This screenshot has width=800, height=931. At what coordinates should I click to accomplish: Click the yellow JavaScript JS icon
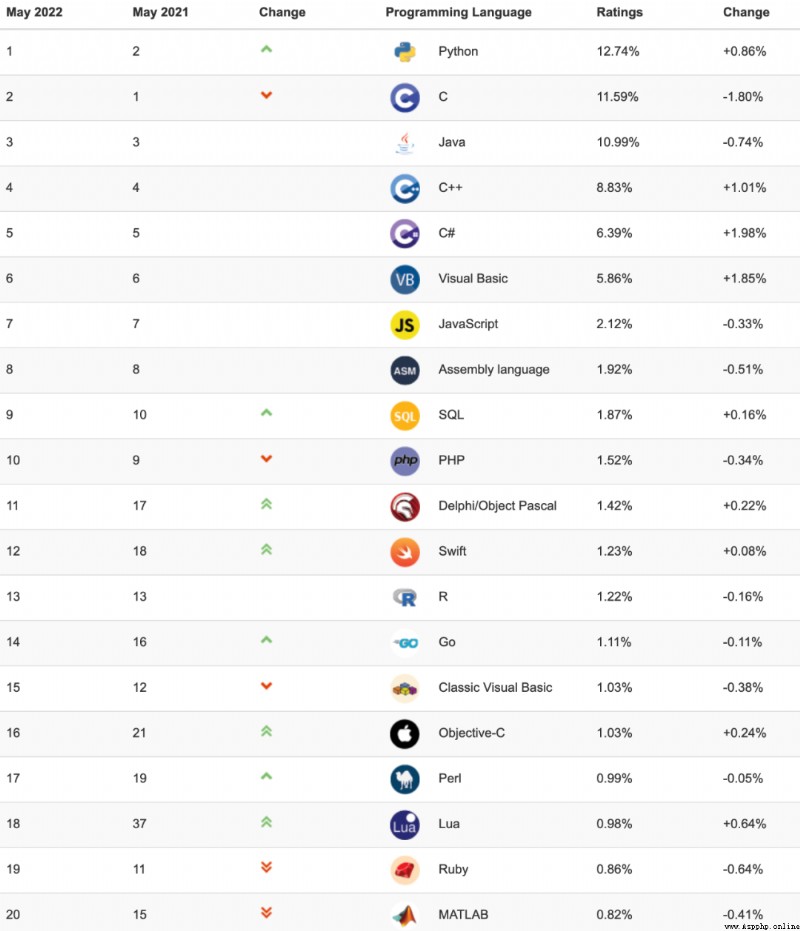(405, 325)
